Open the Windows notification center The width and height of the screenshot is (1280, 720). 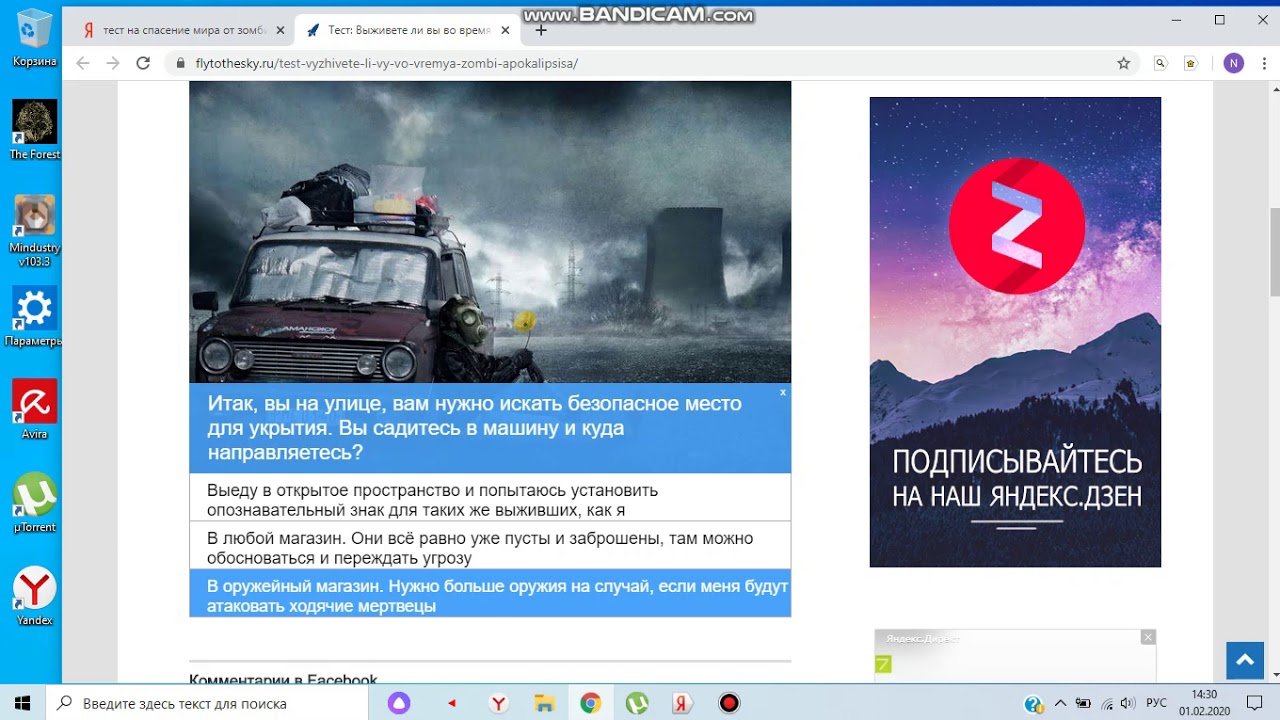point(1255,703)
